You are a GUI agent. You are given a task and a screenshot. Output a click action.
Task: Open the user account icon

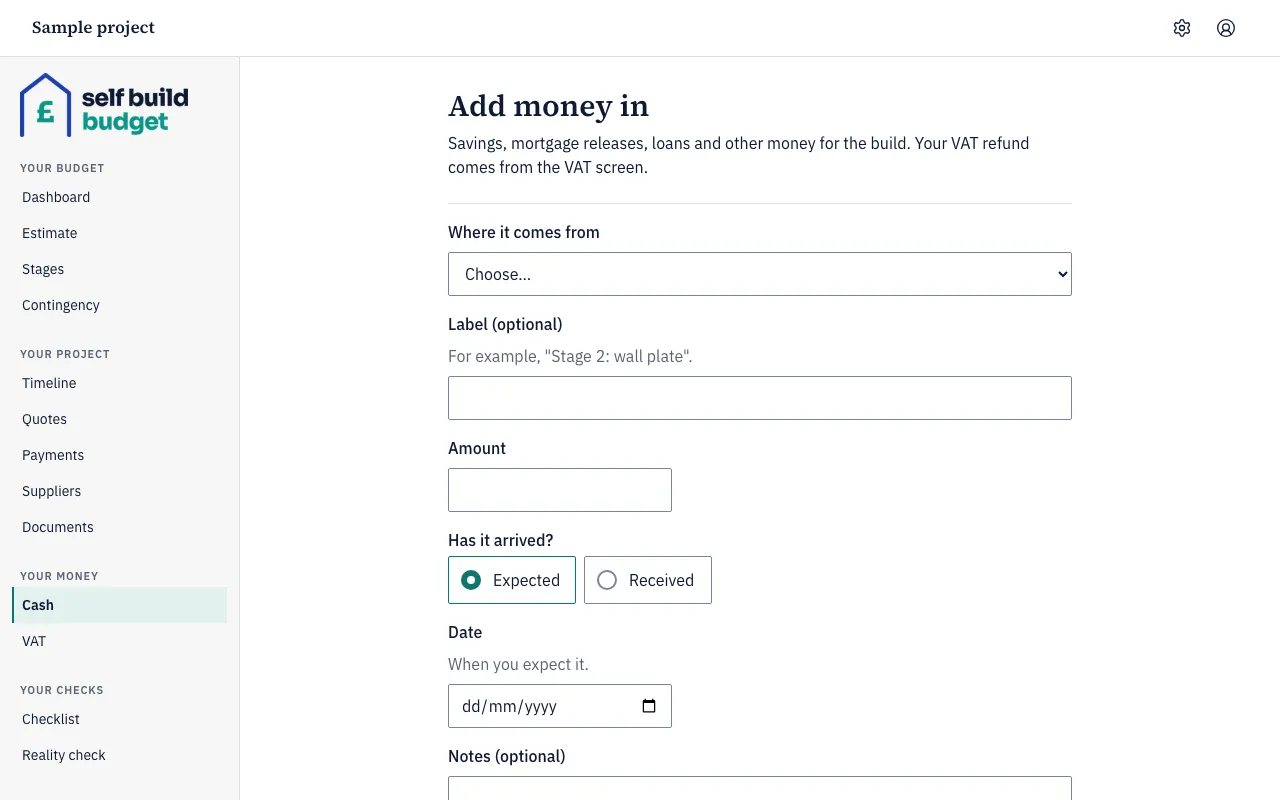point(1226,28)
